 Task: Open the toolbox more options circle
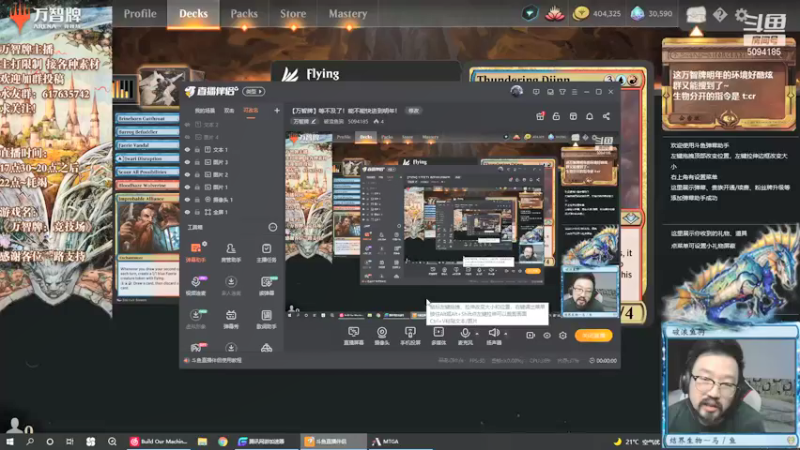tap(272, 228)
